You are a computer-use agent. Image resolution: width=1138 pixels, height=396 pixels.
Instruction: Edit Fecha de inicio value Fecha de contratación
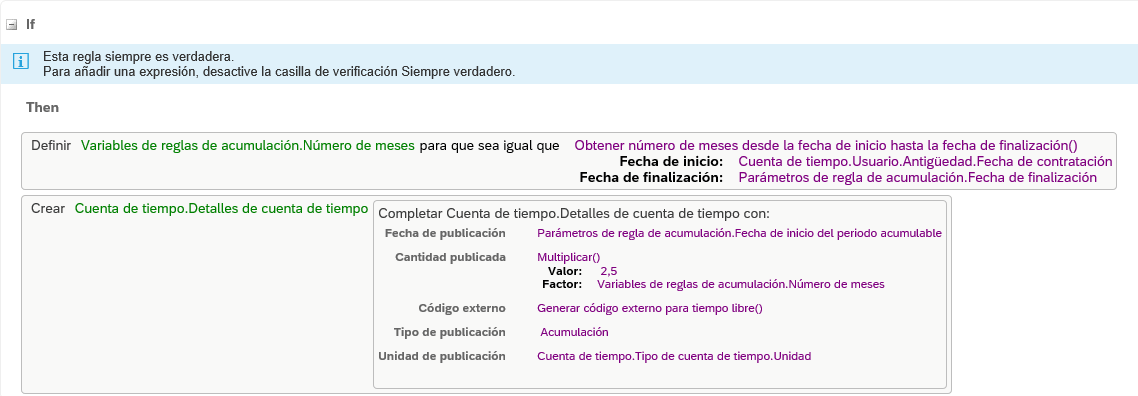[x=925, y=161]
